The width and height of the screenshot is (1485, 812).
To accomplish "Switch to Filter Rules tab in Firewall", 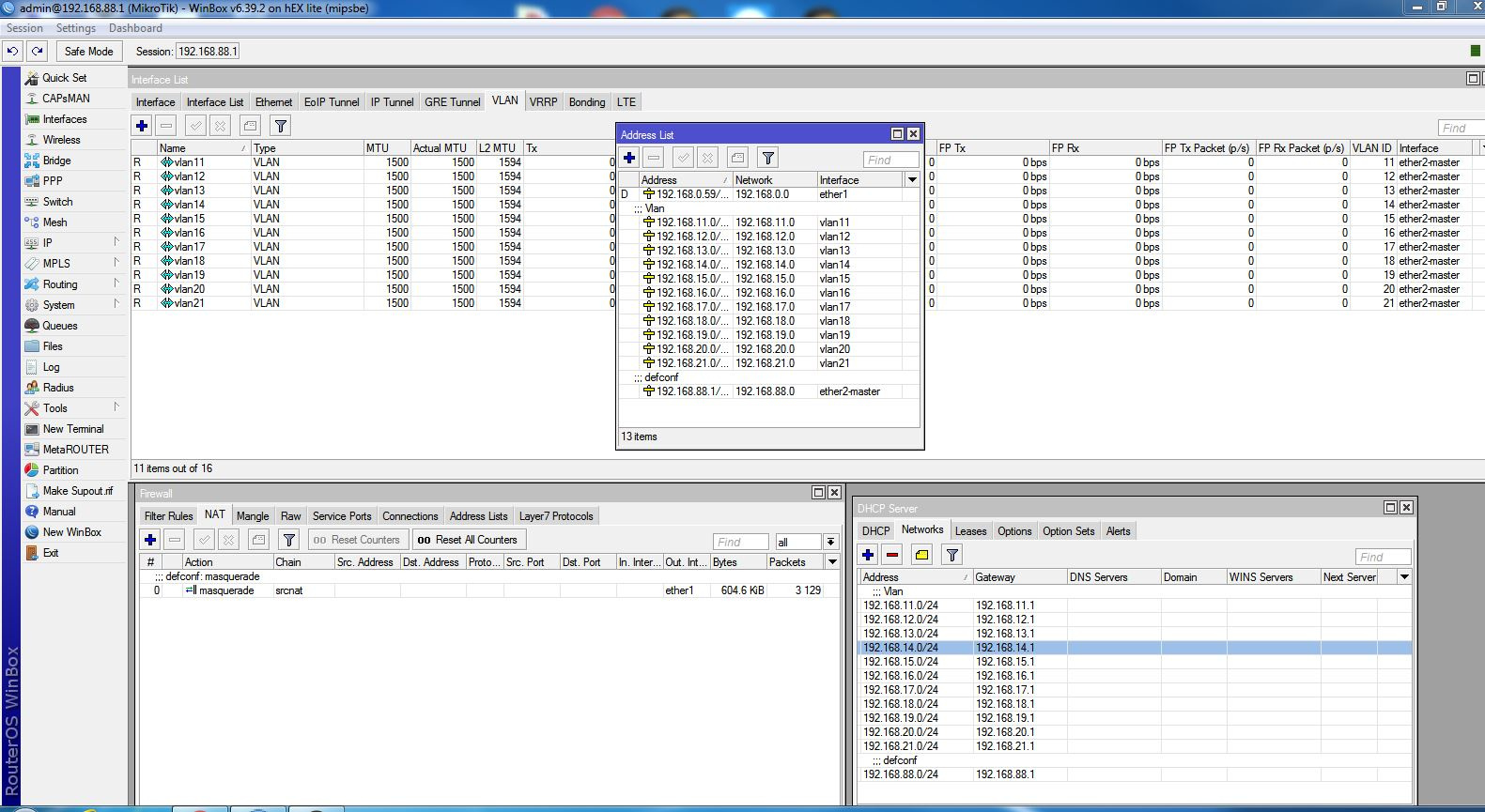I will 168,516.
